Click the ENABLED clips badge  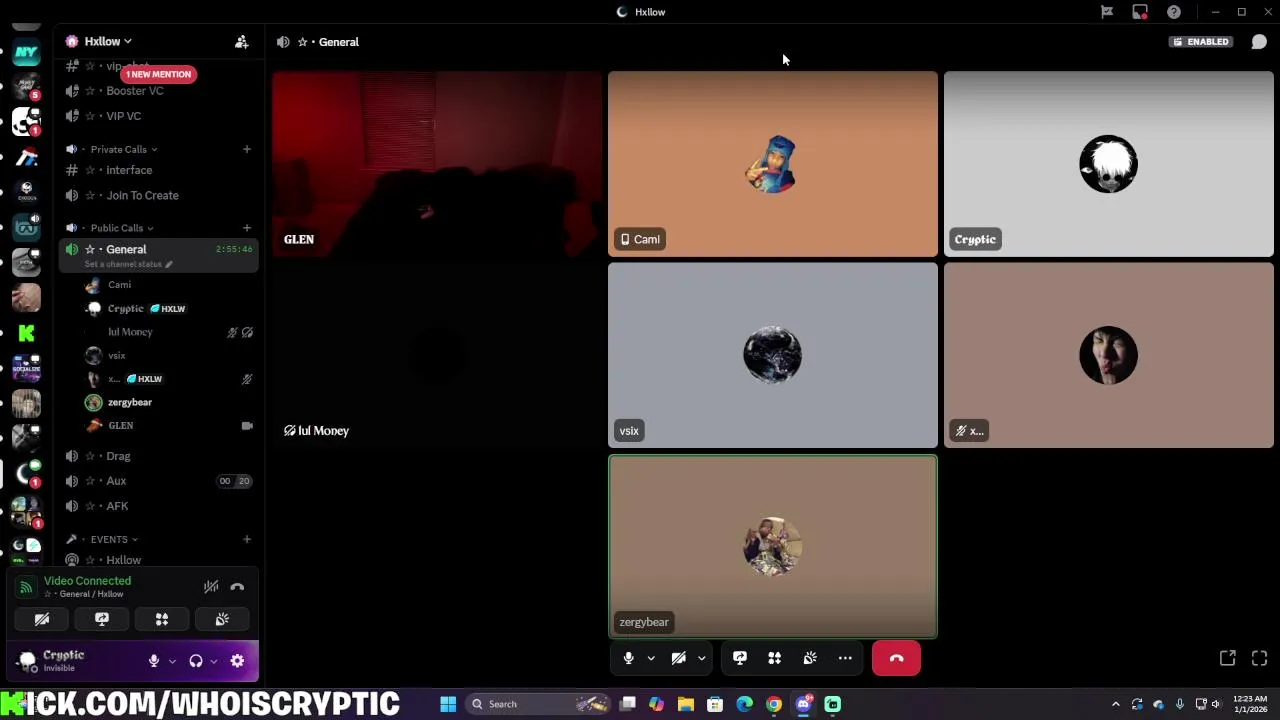(1200, 42)
